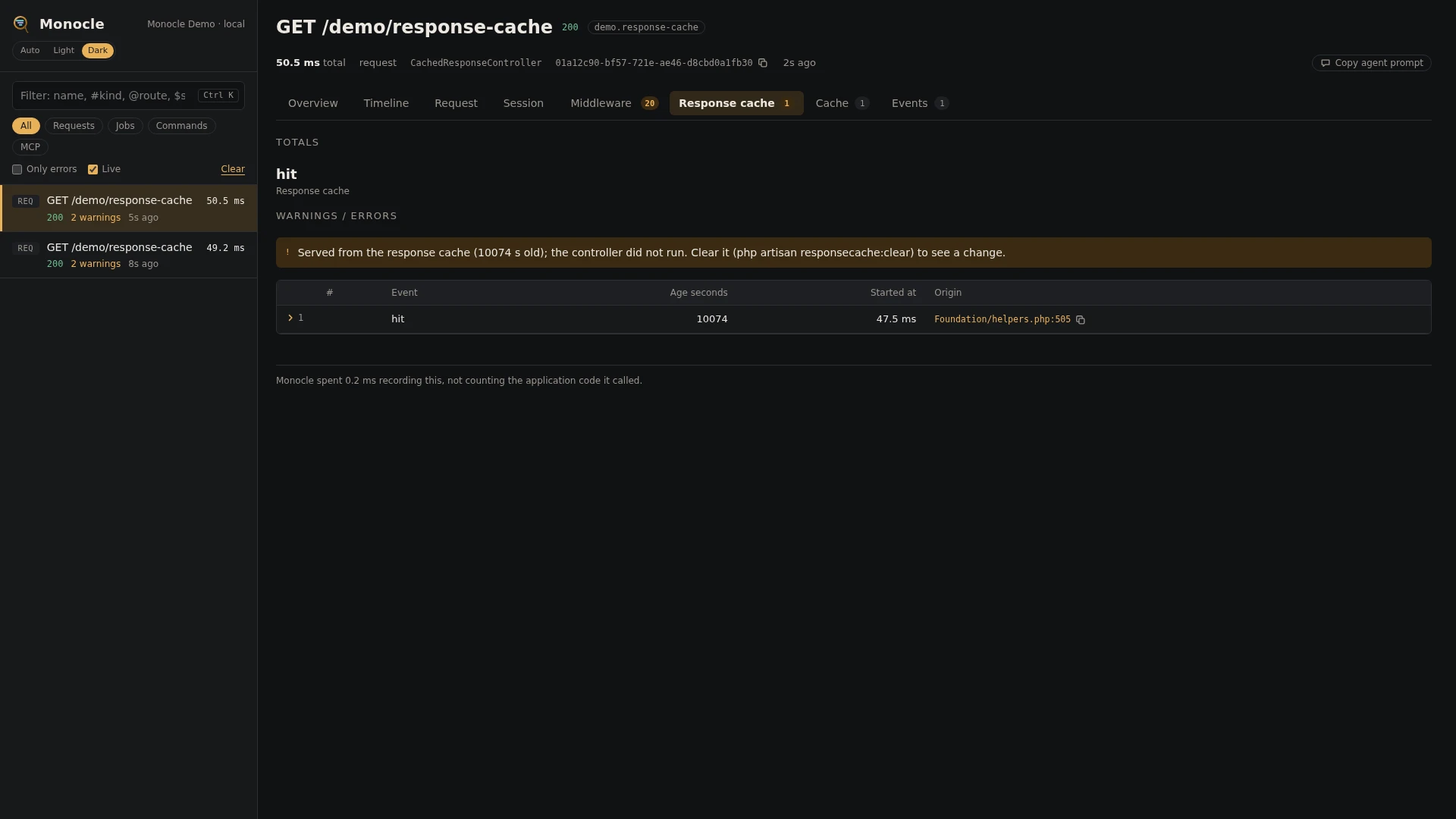Viewport: 1456px width, 819px height.
Task: Filter list by All
Action: click(x=26, y=126)
